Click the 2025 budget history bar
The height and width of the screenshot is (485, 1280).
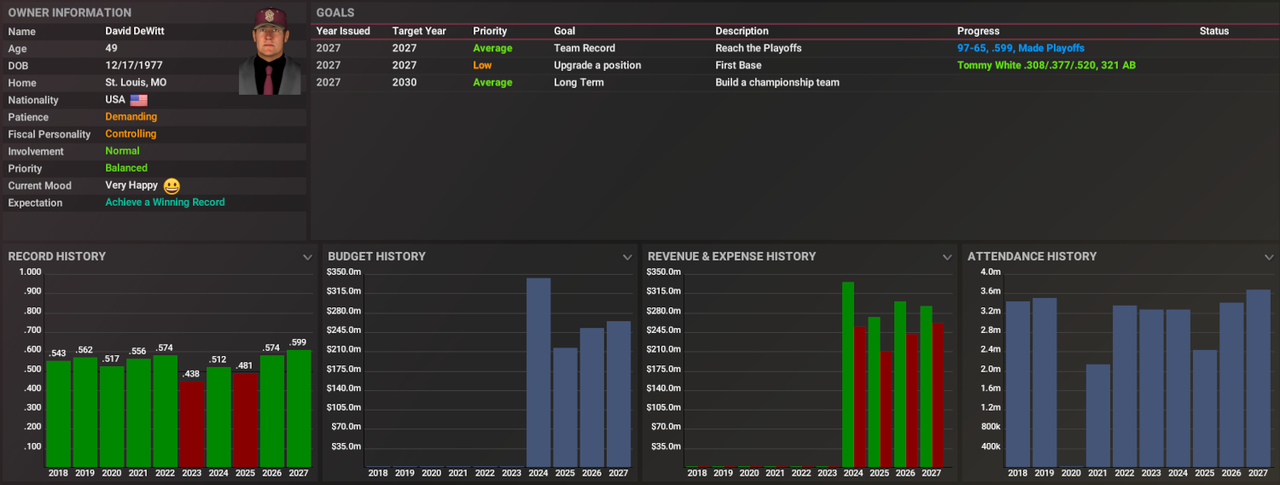[565, 407]
